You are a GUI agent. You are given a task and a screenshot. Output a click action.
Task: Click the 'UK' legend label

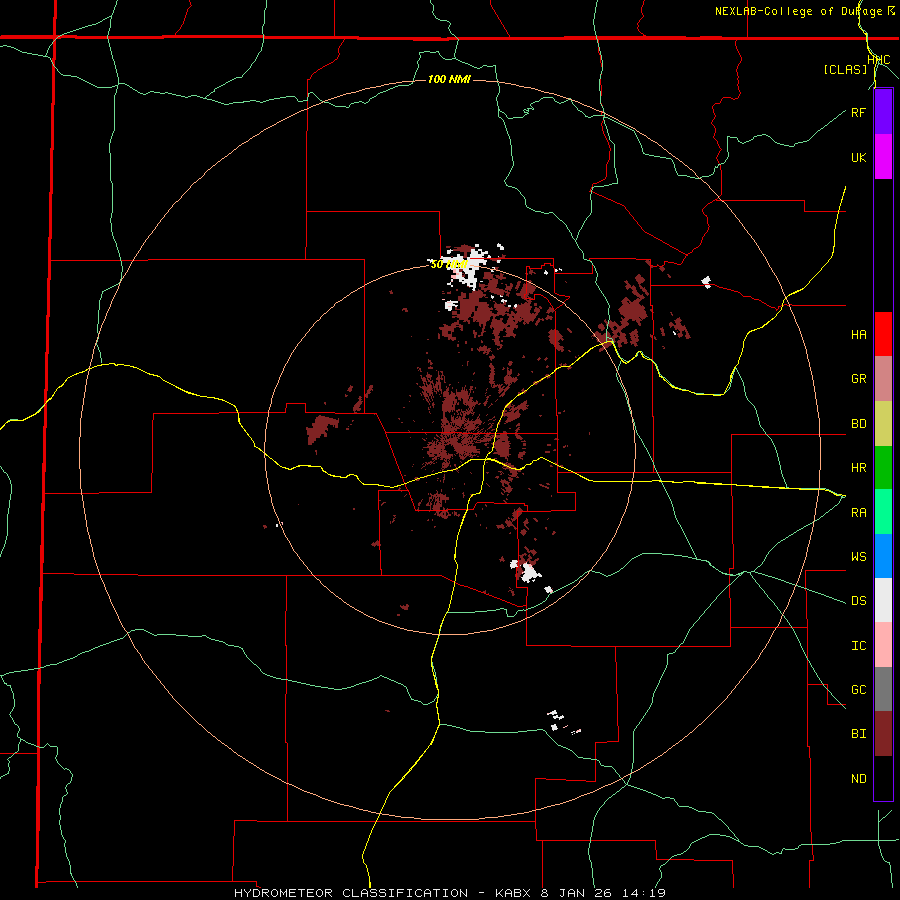858,157
